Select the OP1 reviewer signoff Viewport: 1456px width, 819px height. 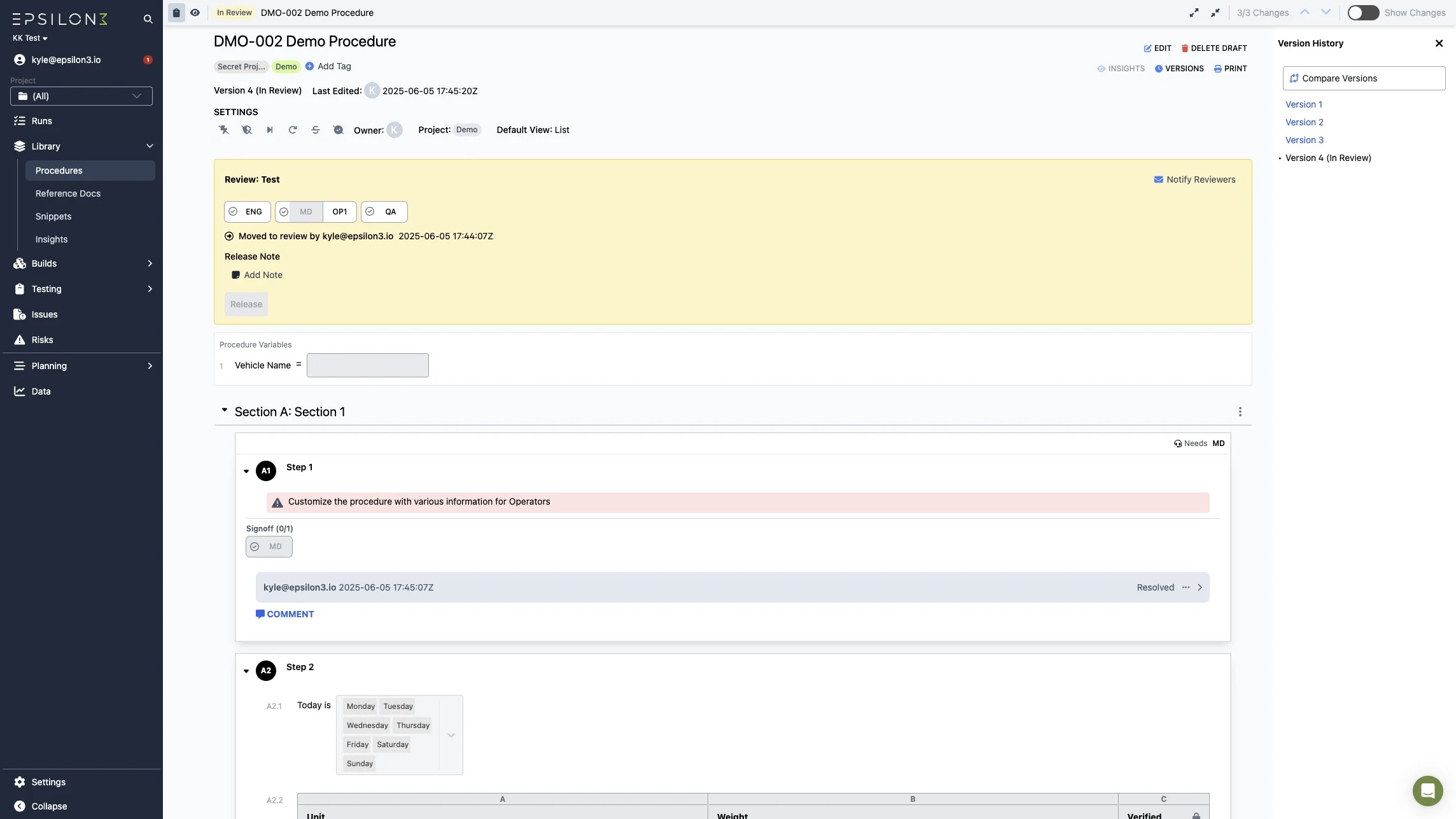(340, 212)
